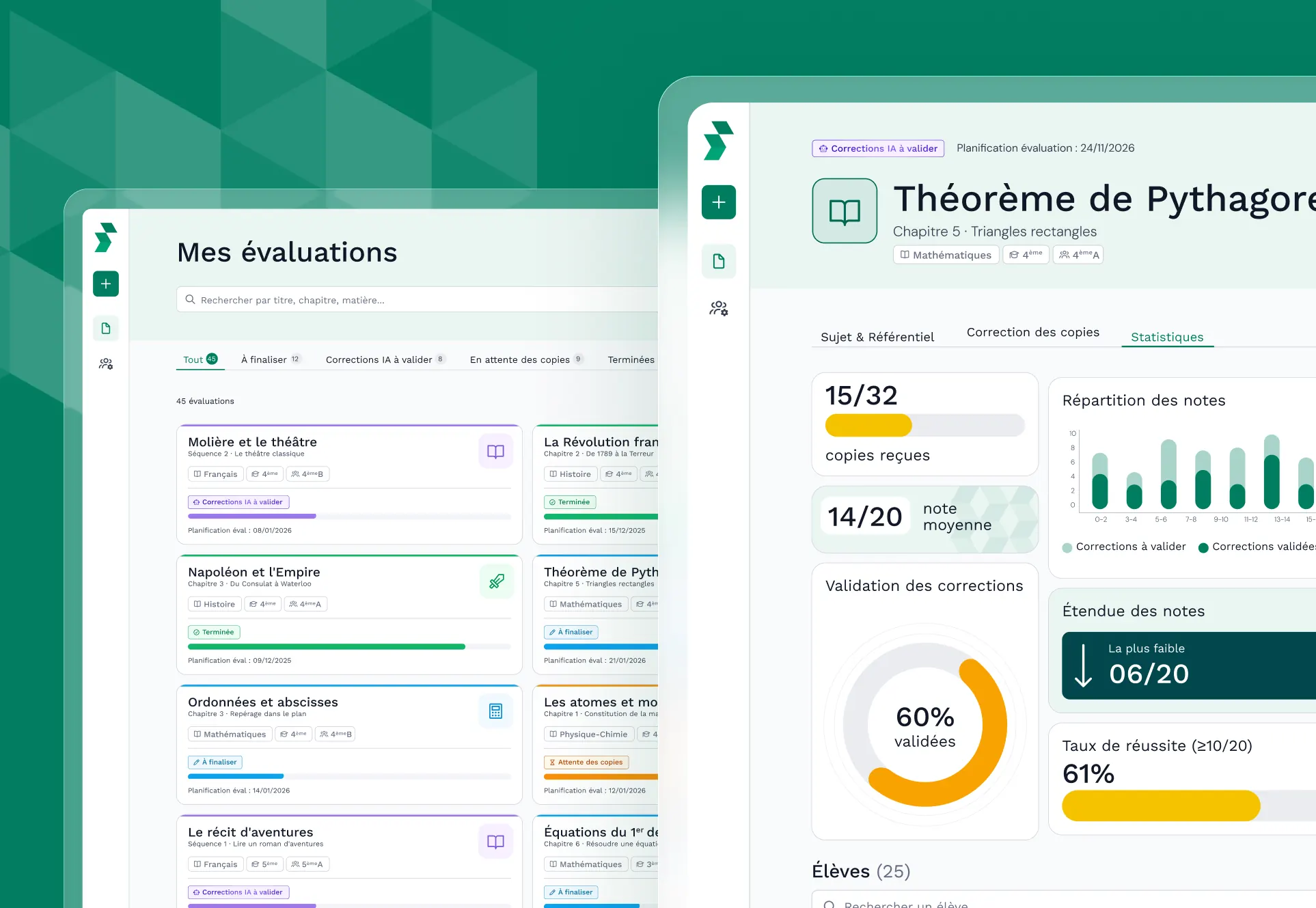Screen dimensions: 1316x908
Task: Click the down arrow icon beside La plus faible
Action: tap(1083, 665)
